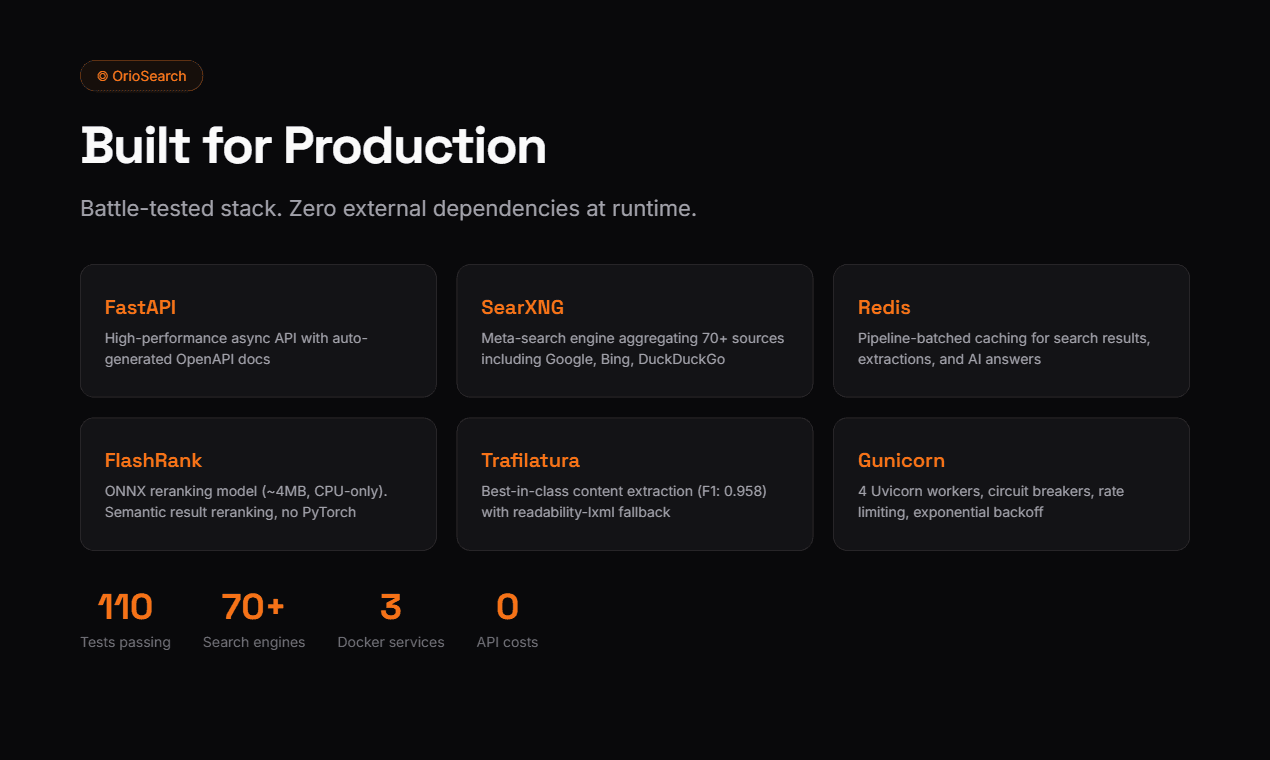
Task: Select the 70+ search engines statistic
Action: 253,607
